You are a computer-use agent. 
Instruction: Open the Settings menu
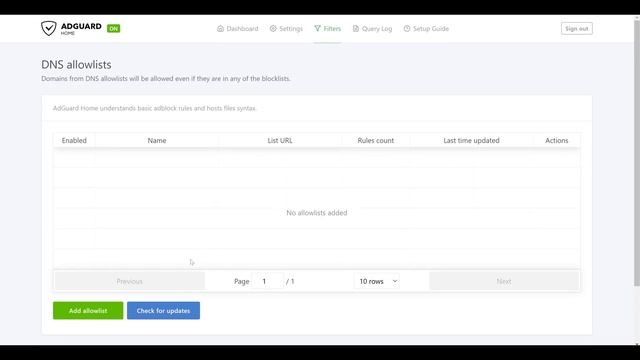(x=286, y=29)
